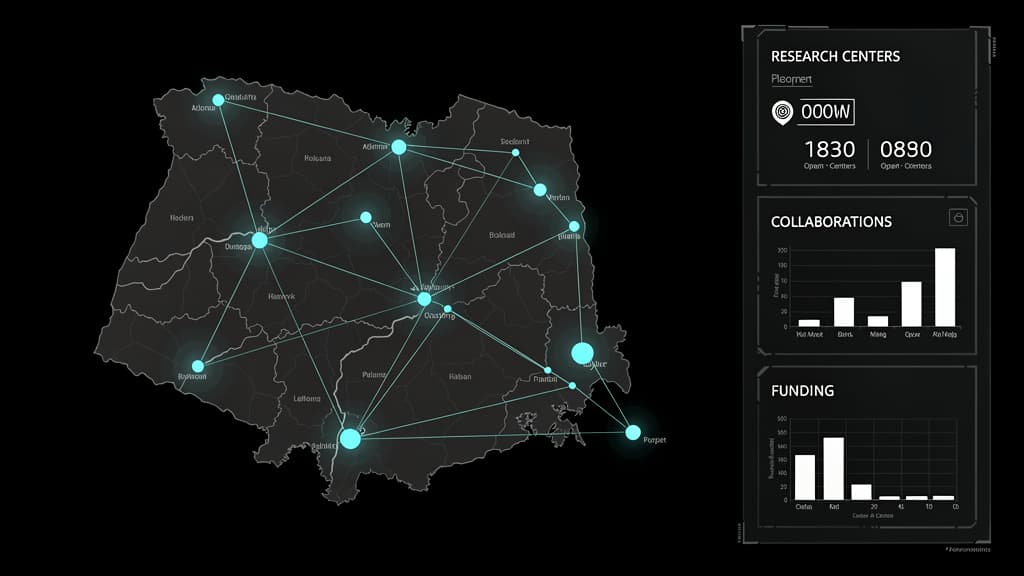Image resolution: width=1024 pixels, height=576 pixels.
Task: Click the lock icon in Collaborations panel
Action: coord(958,217)
